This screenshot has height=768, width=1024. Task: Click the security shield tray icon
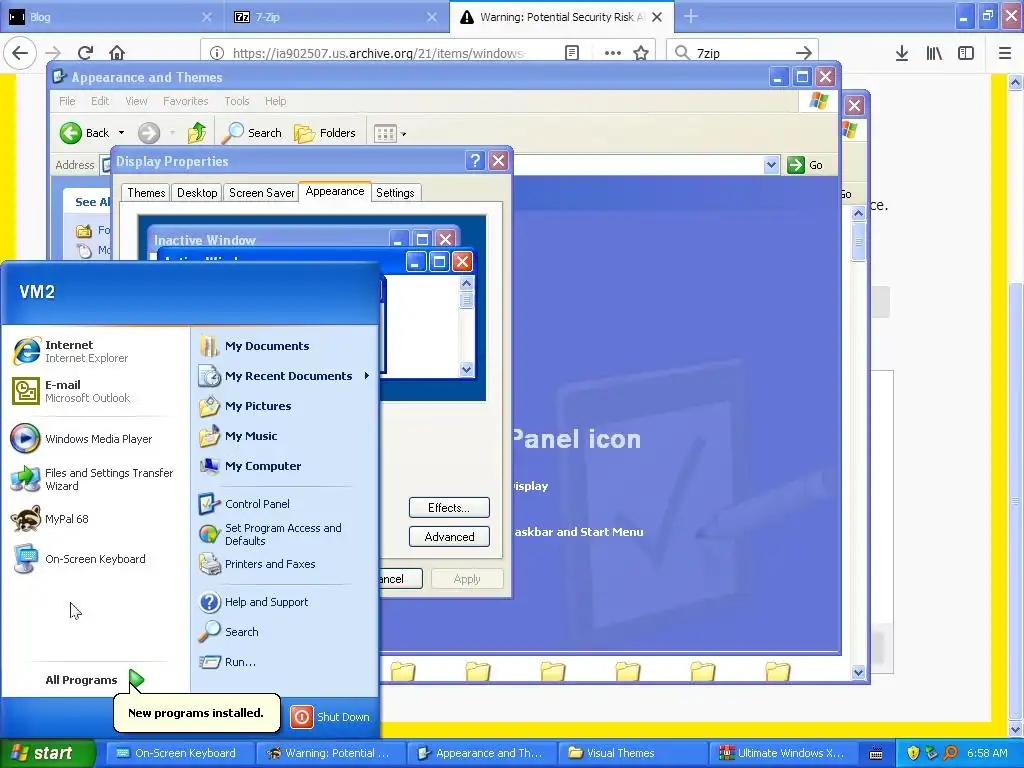(912, 754)
